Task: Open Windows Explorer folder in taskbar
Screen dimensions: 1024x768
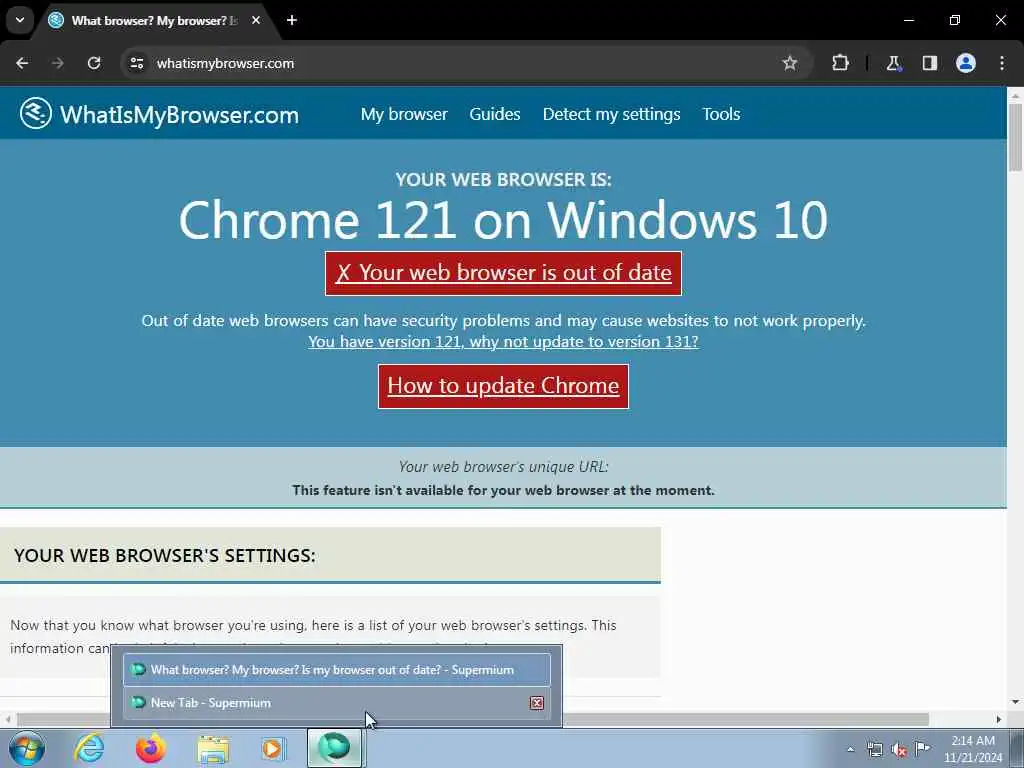Action: [x=213, y=748]
